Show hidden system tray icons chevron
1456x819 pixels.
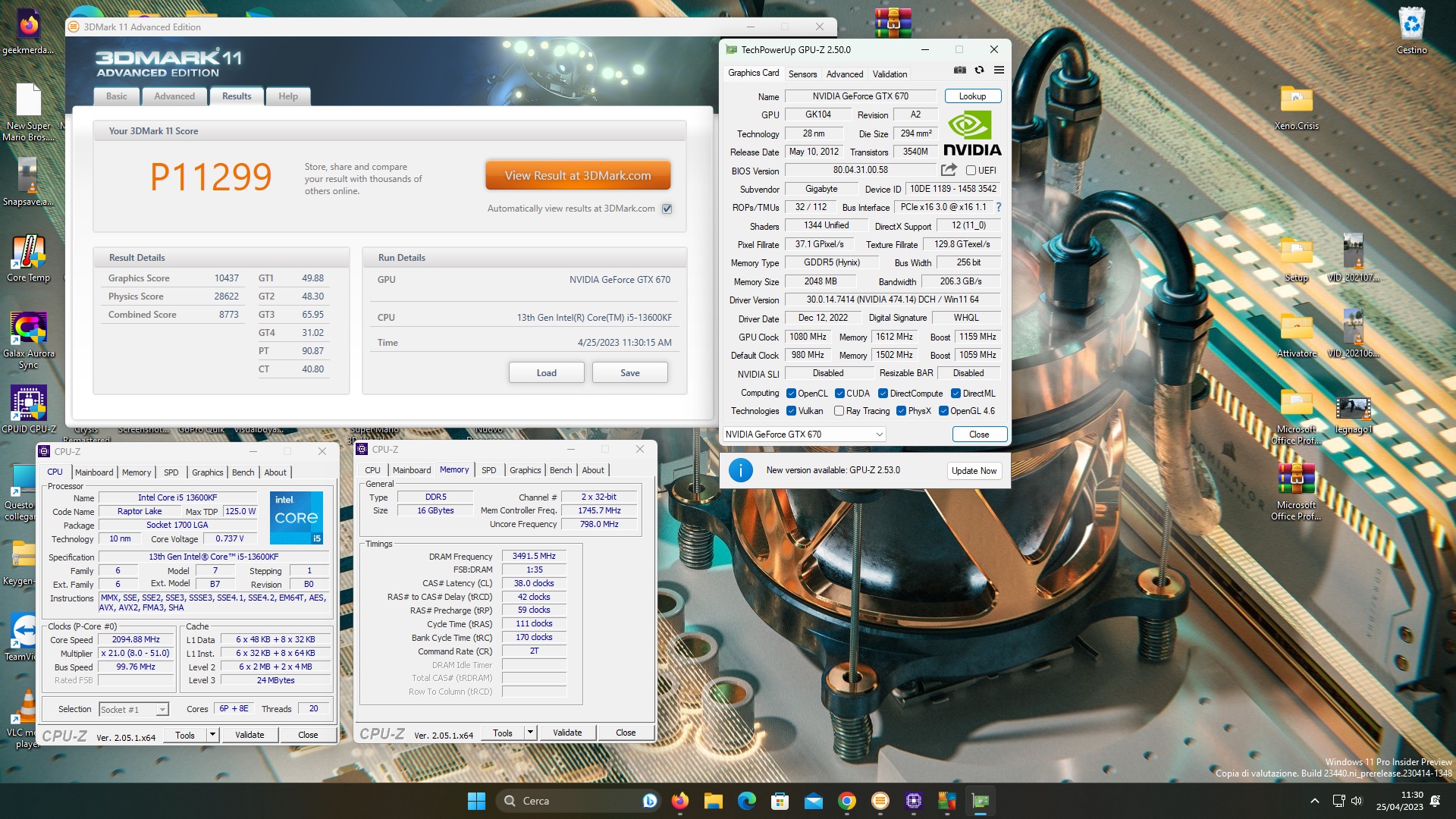pos(1314,801)
